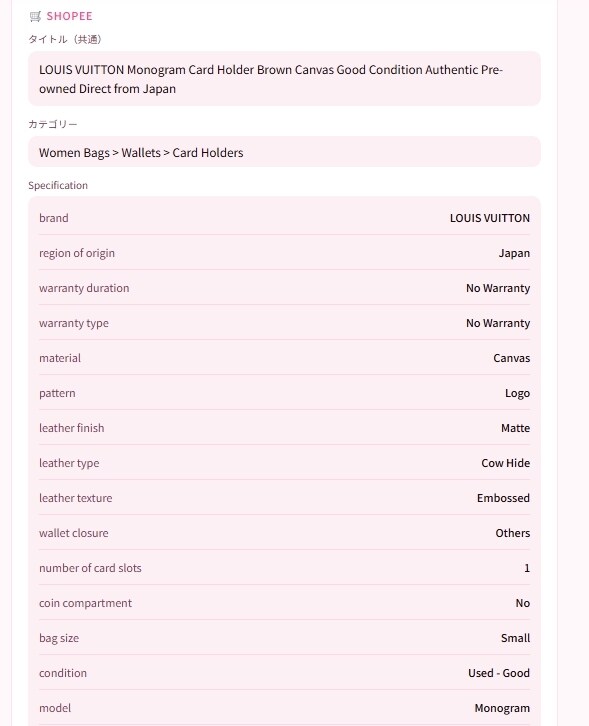Click the Shopee shopping cart icon

tap(35, 17)
